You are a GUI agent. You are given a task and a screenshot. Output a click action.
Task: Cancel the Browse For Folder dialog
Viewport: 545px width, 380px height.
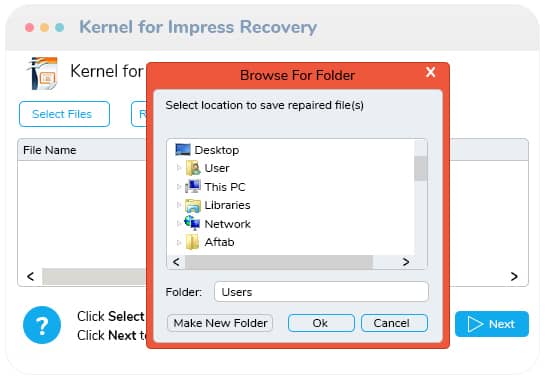click(394, 323)
